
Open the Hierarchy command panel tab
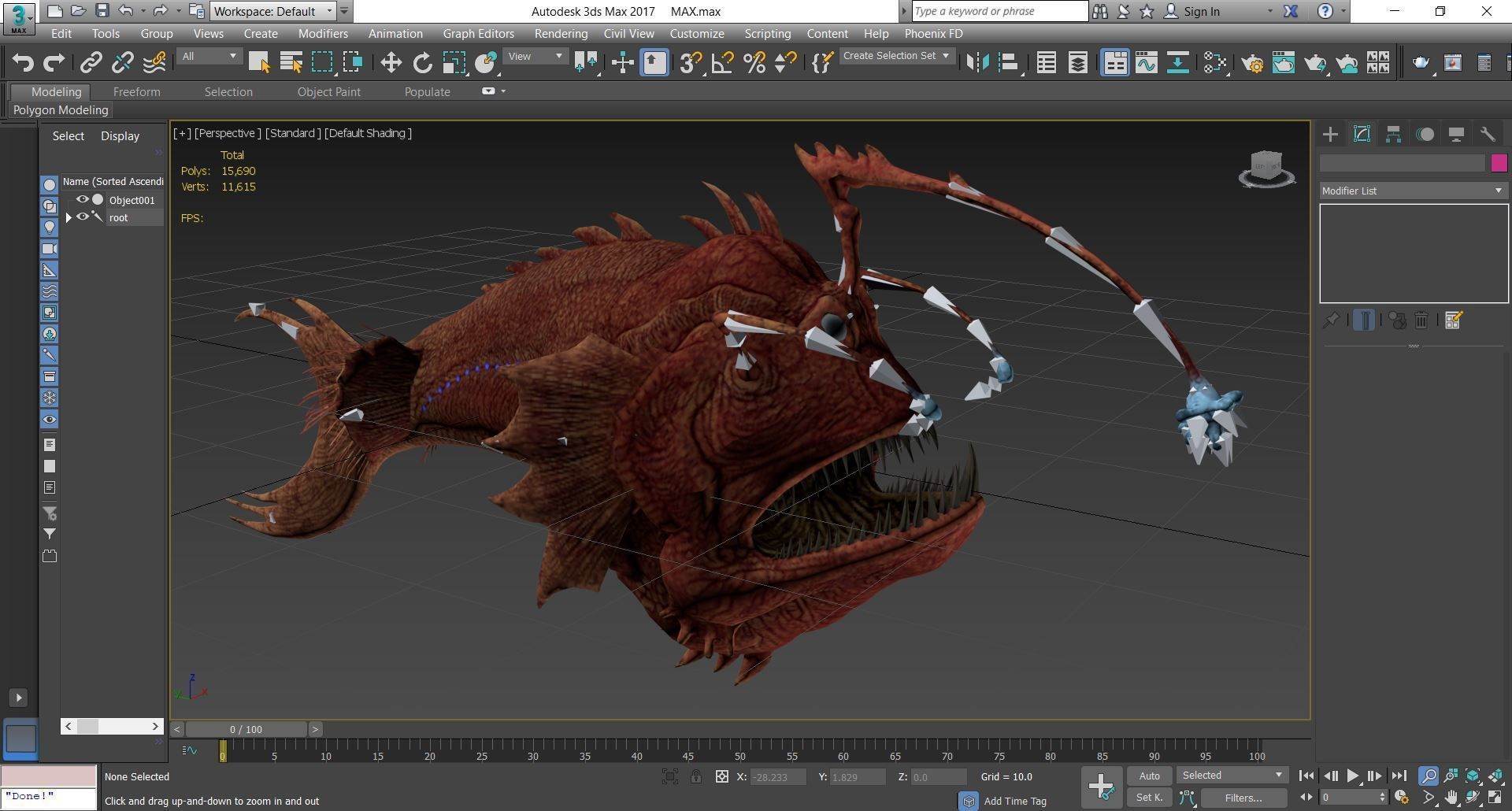click(1393, 135)
